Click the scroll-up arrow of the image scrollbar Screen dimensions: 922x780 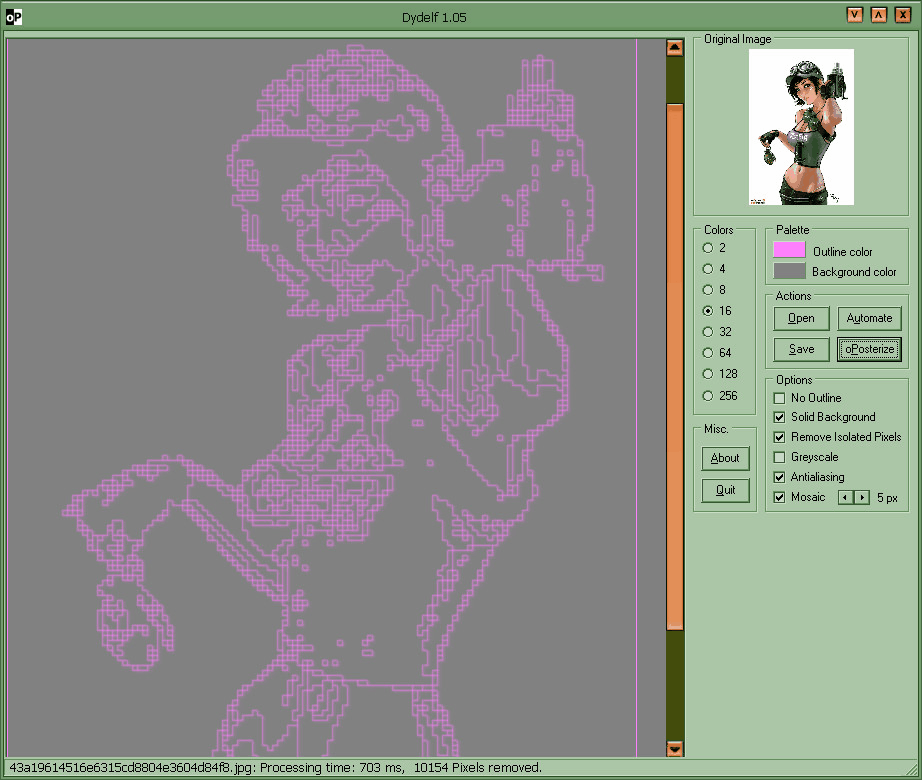click(674, 47)
